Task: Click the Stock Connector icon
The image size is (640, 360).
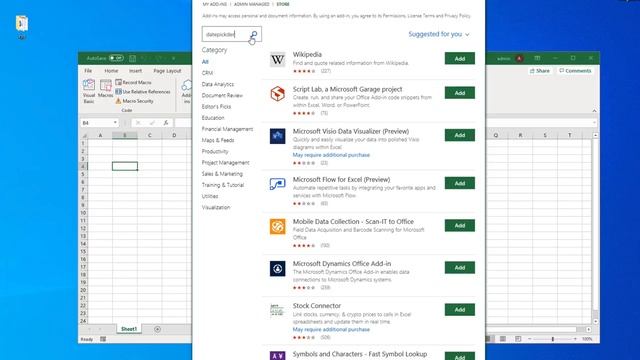Action: tap(278, 311)
